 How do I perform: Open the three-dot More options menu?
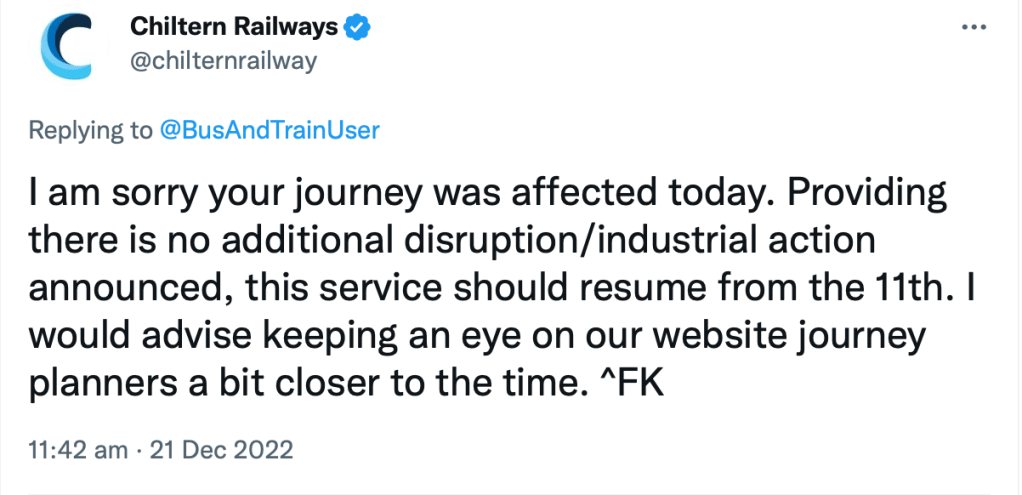pyautogui.click(x=973, y=29)
